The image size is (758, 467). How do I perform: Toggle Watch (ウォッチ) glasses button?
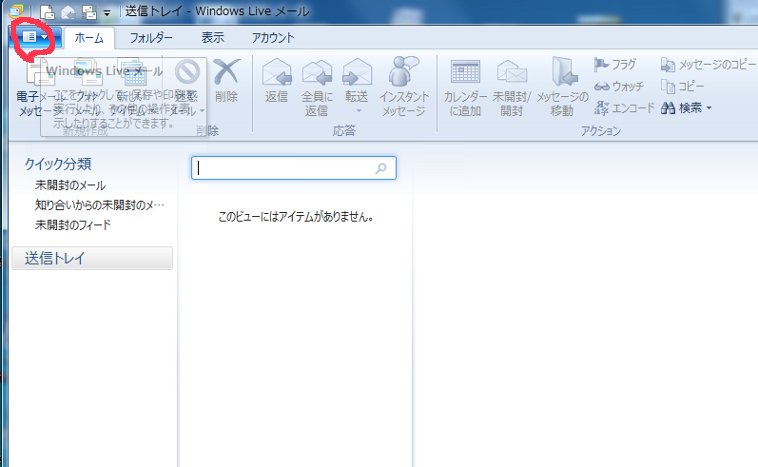[619, 86]
